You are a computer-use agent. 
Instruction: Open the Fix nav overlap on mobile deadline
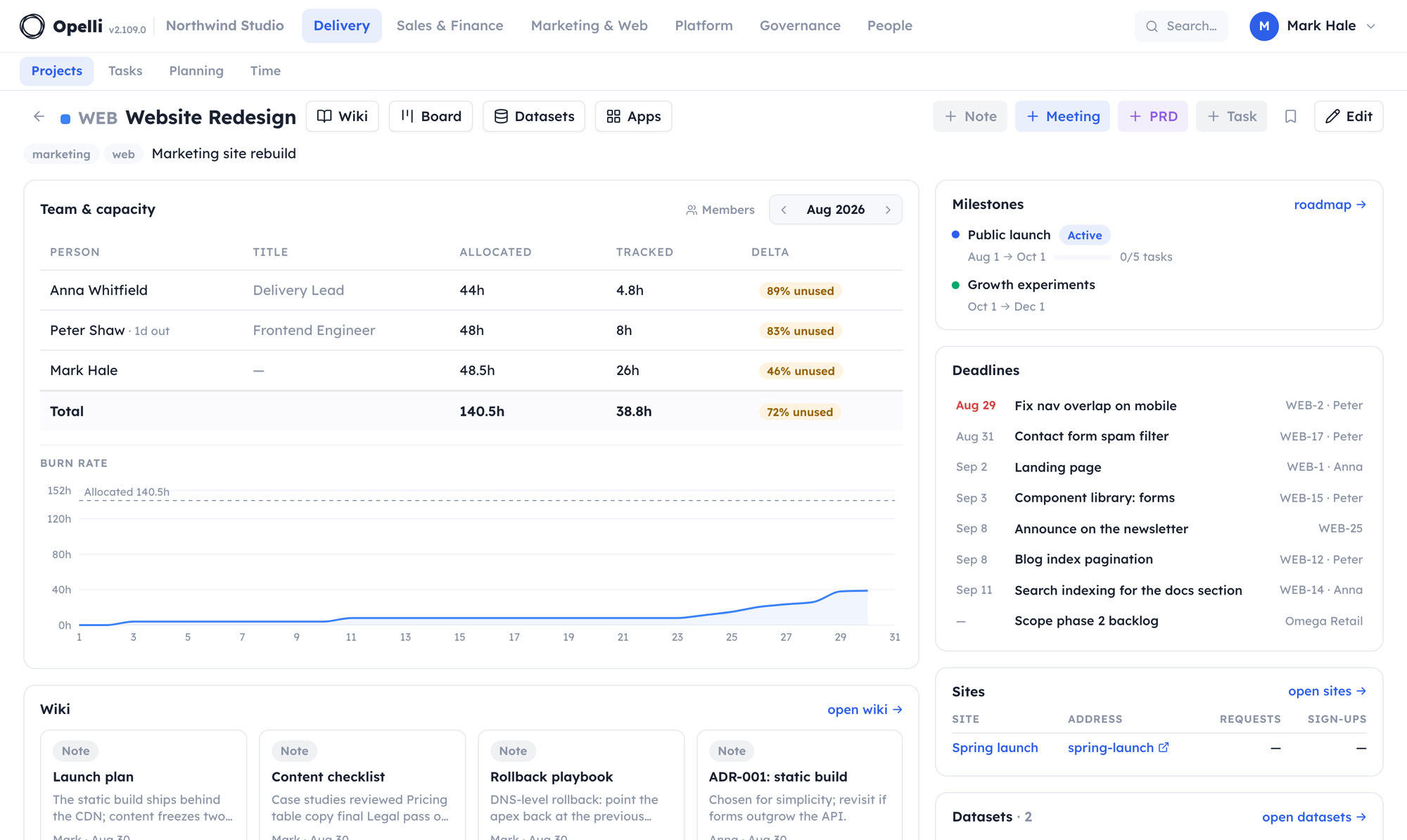pos(1159,405)
